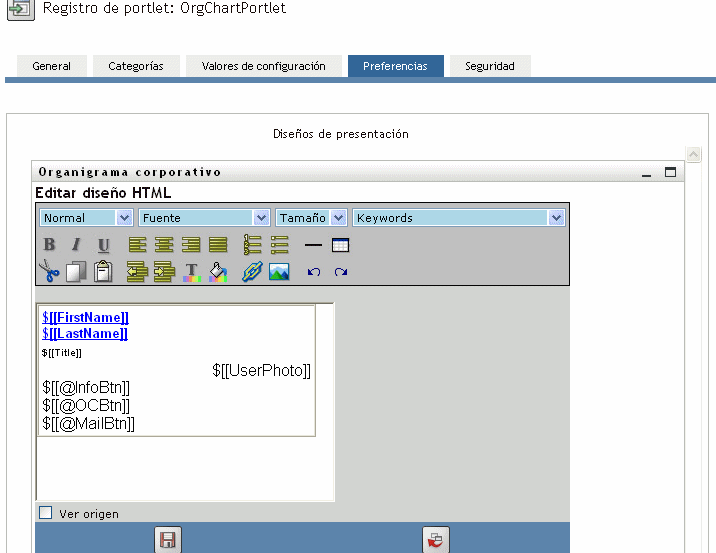Align text to the right
Viewport: 716px width, 553px height.
pos(191,245)
